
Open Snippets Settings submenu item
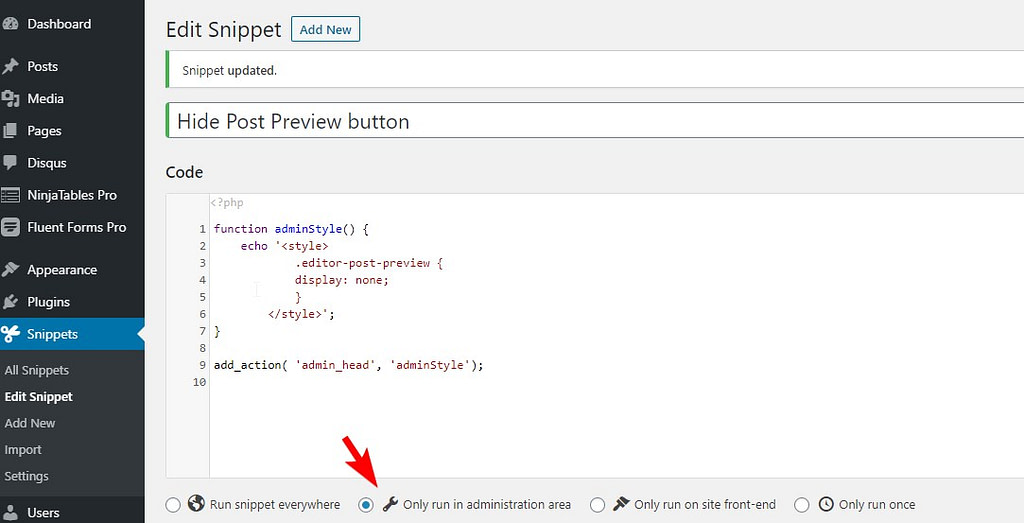click(x=26, y=476)
